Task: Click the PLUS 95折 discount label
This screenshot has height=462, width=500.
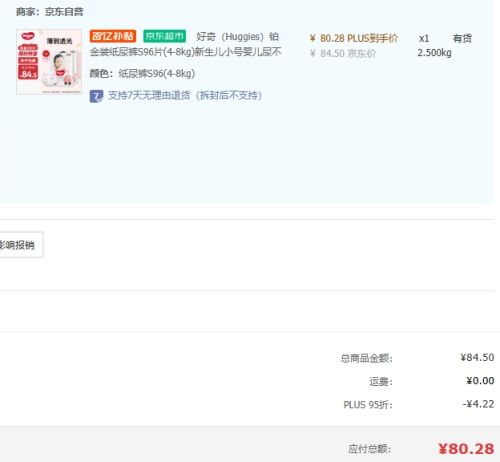Action: (368, 405)
